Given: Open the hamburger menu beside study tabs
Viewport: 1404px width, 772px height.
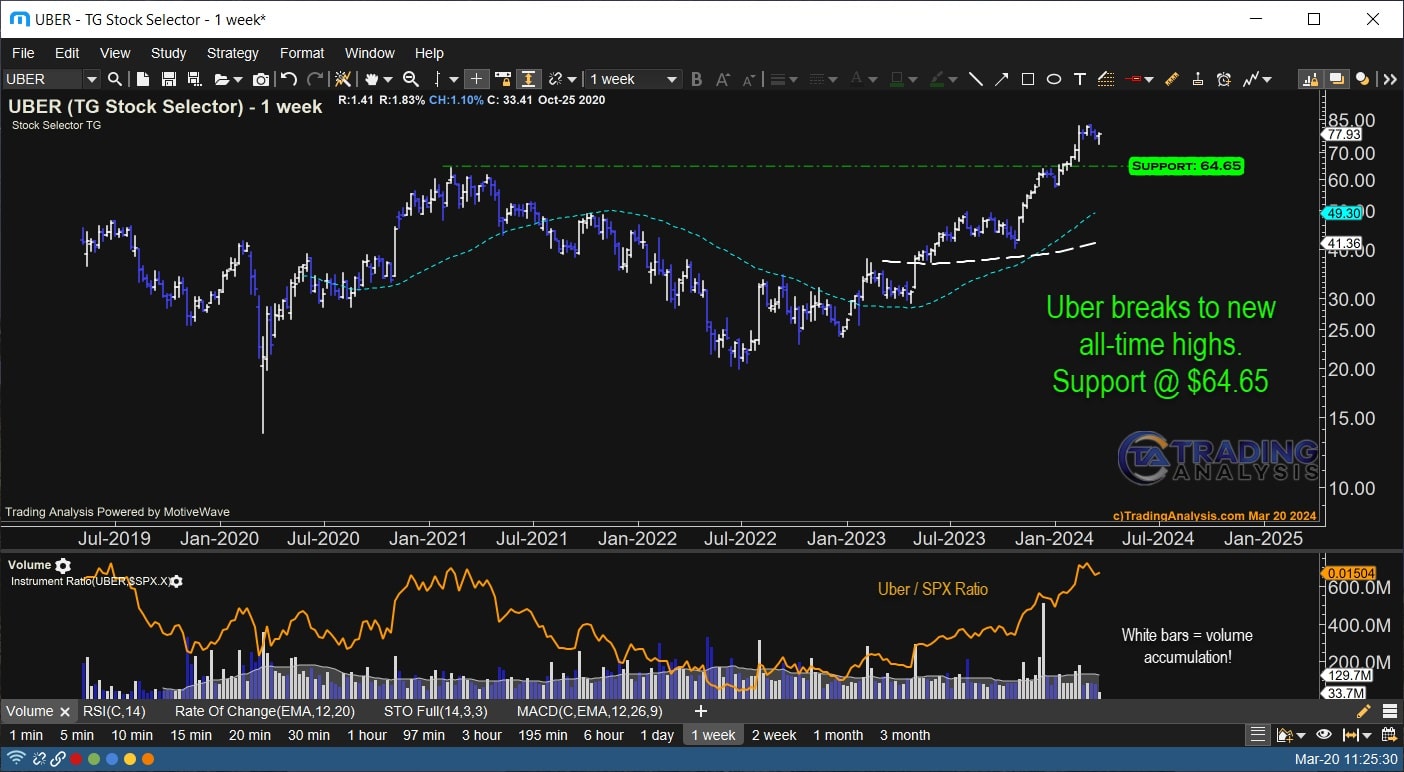Looking at the screenshot, I should 1389,711.
